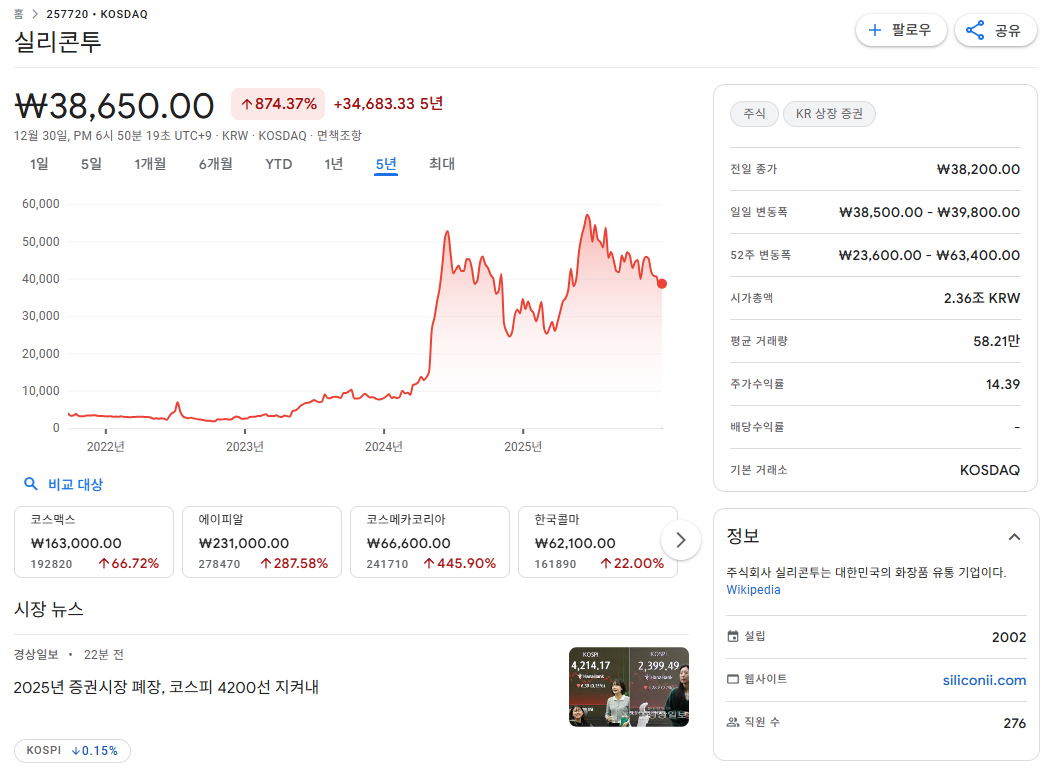The image size is (1043, 768).
Task: Click the 실리콘투 page title
Action: 58,42
